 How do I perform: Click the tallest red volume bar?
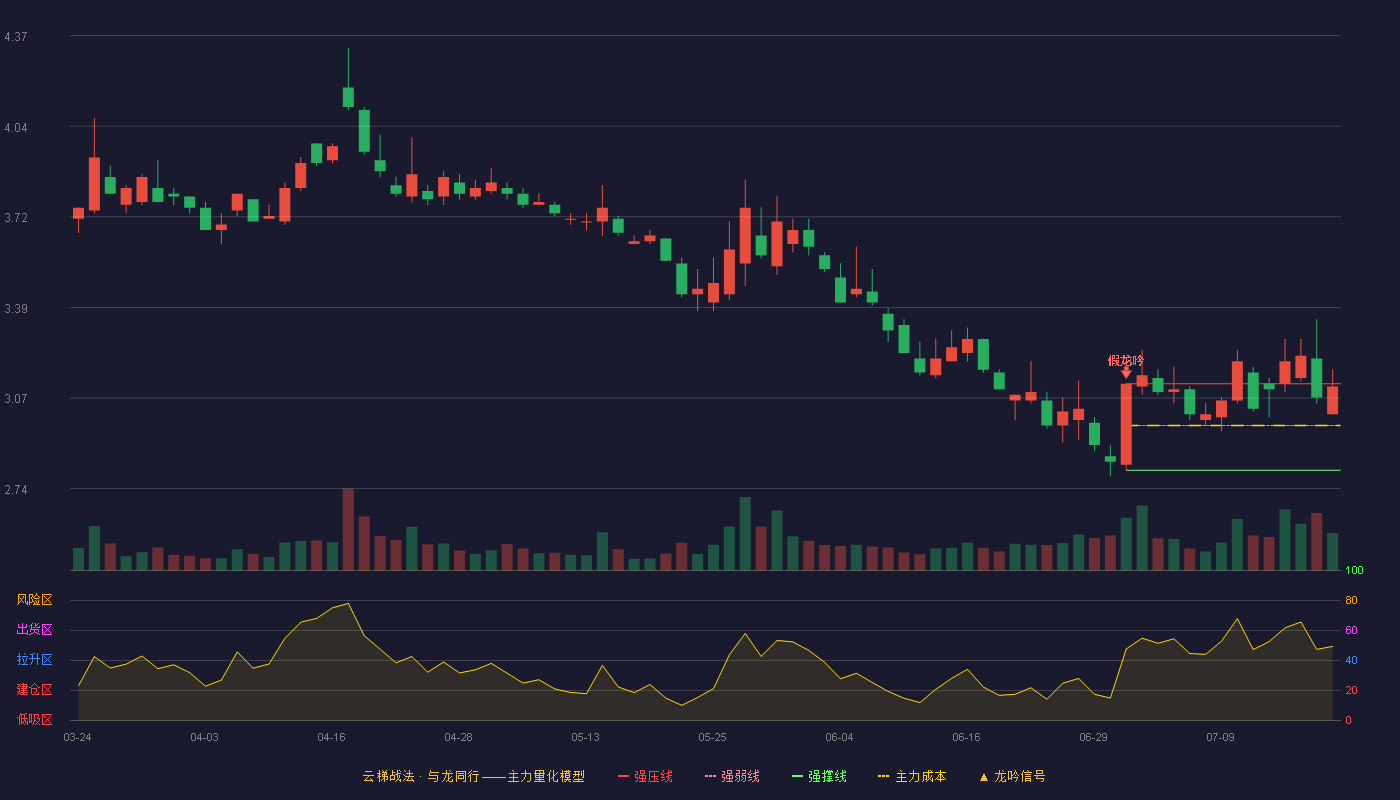tap(348, 529)
